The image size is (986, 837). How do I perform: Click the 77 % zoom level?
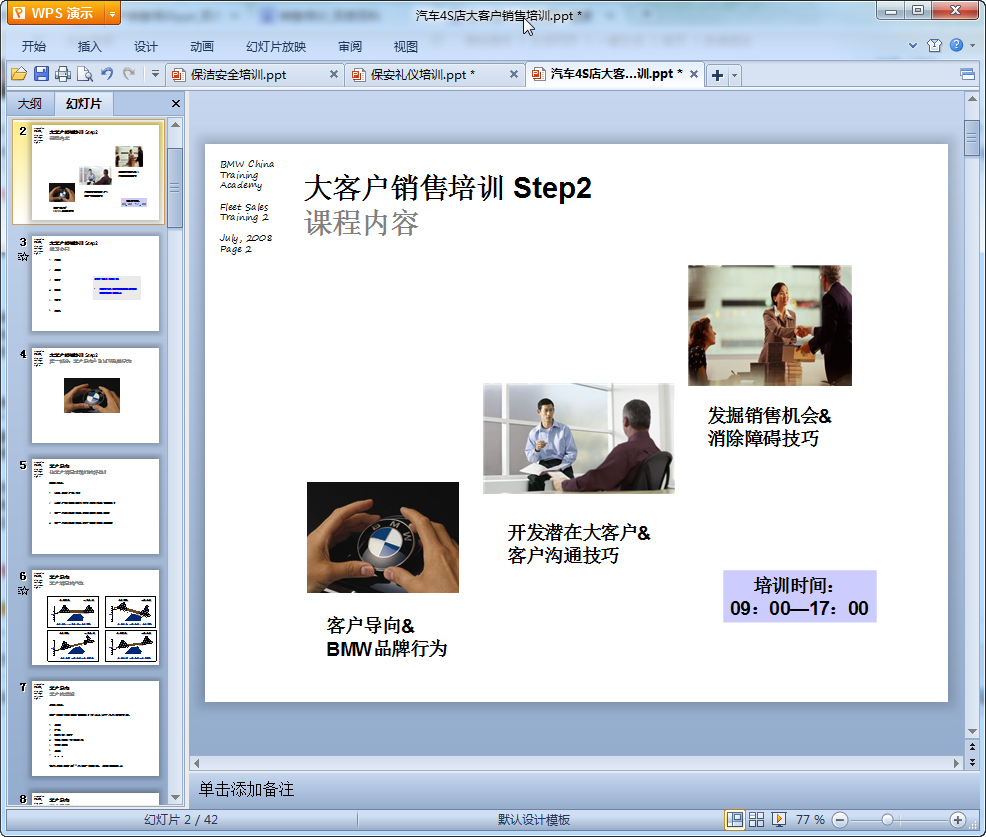pyautogui.click(x=810, y=819)
